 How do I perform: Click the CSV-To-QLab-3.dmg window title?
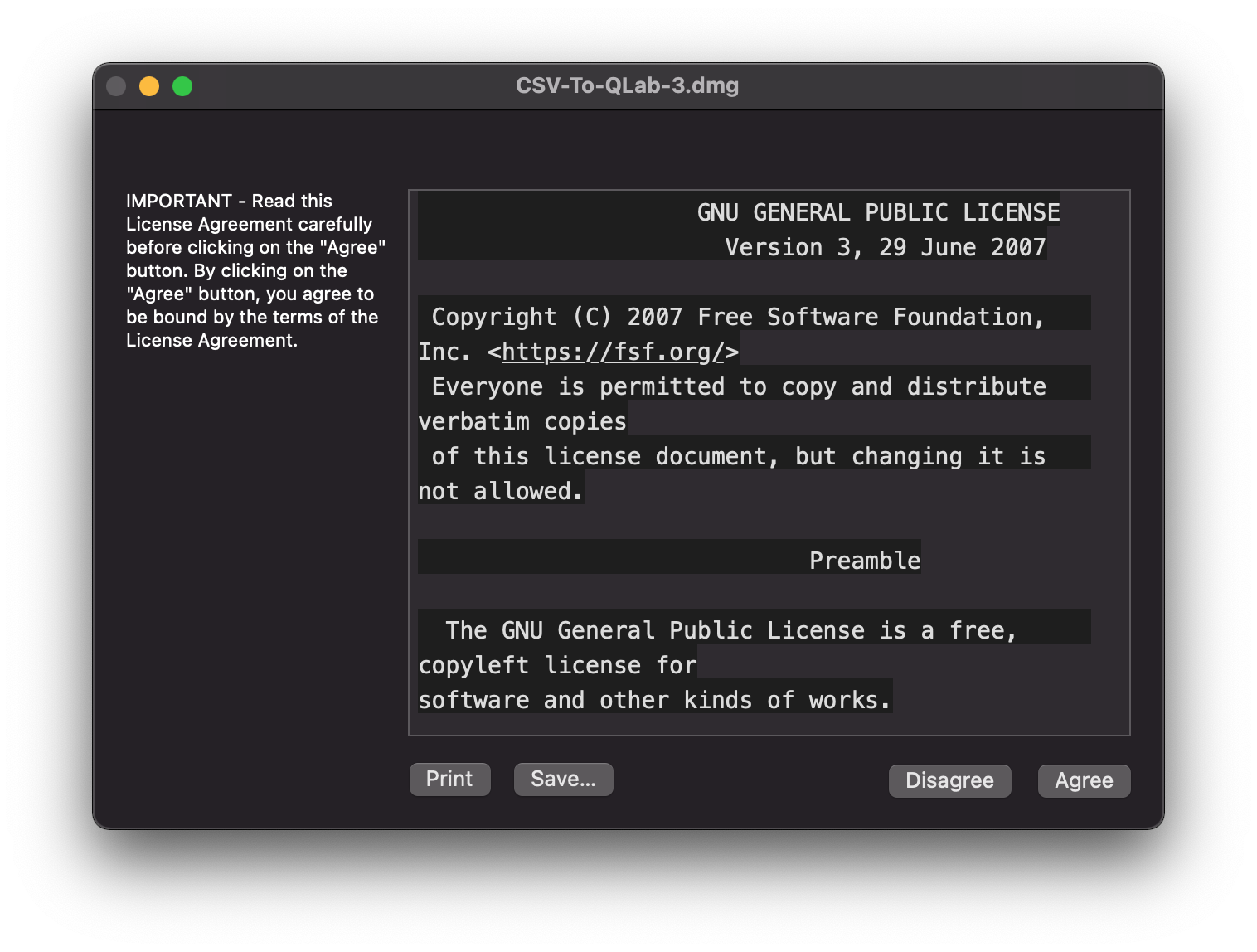(627, 85)
